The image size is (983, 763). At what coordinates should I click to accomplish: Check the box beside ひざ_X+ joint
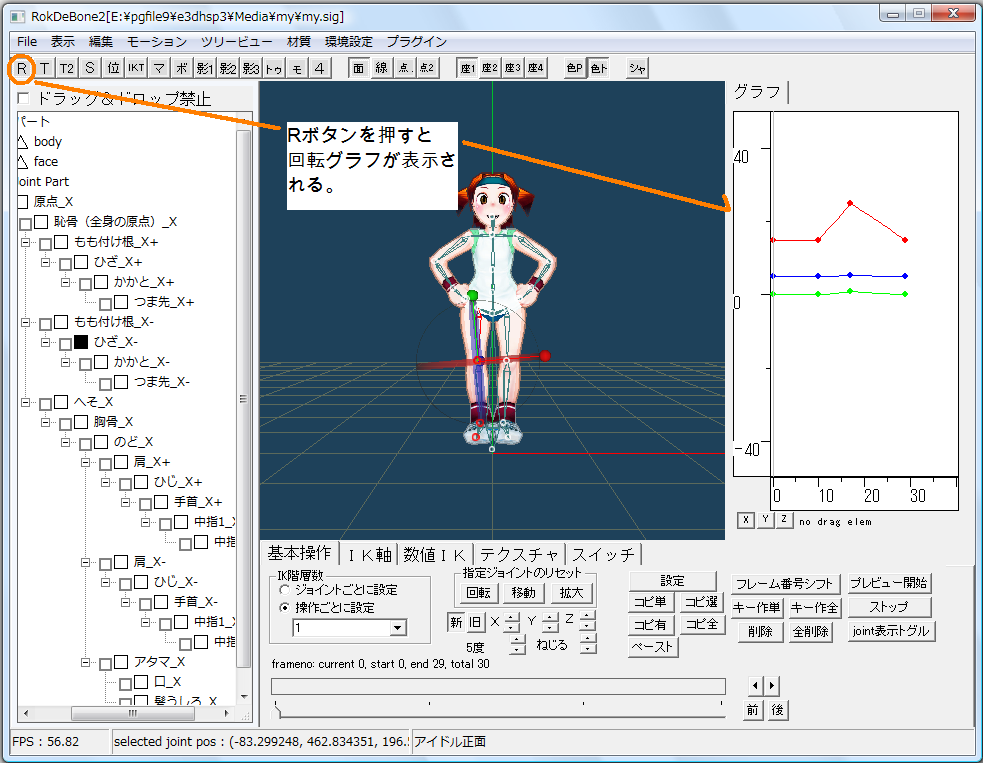tap(82, 262)
